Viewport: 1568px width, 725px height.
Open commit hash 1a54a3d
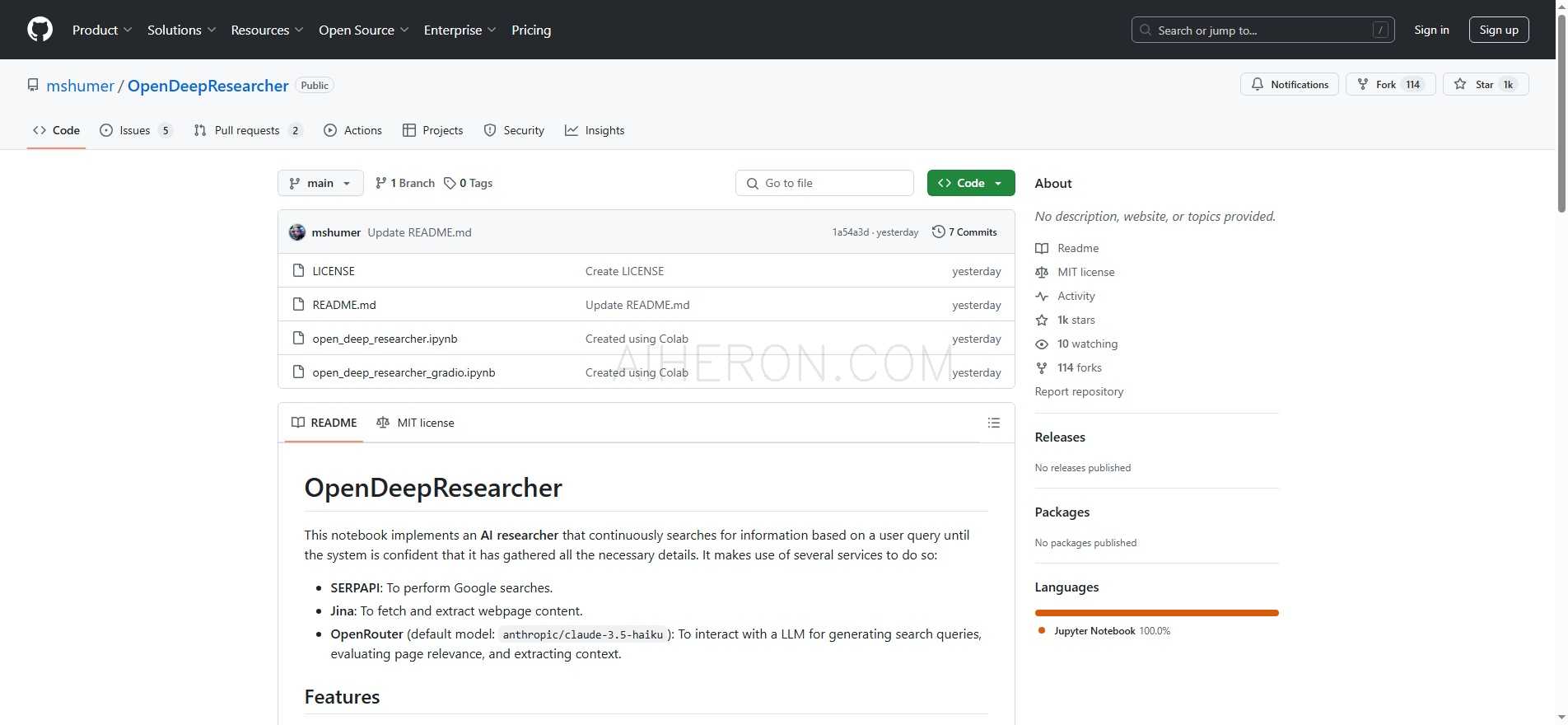coord(850,232)
